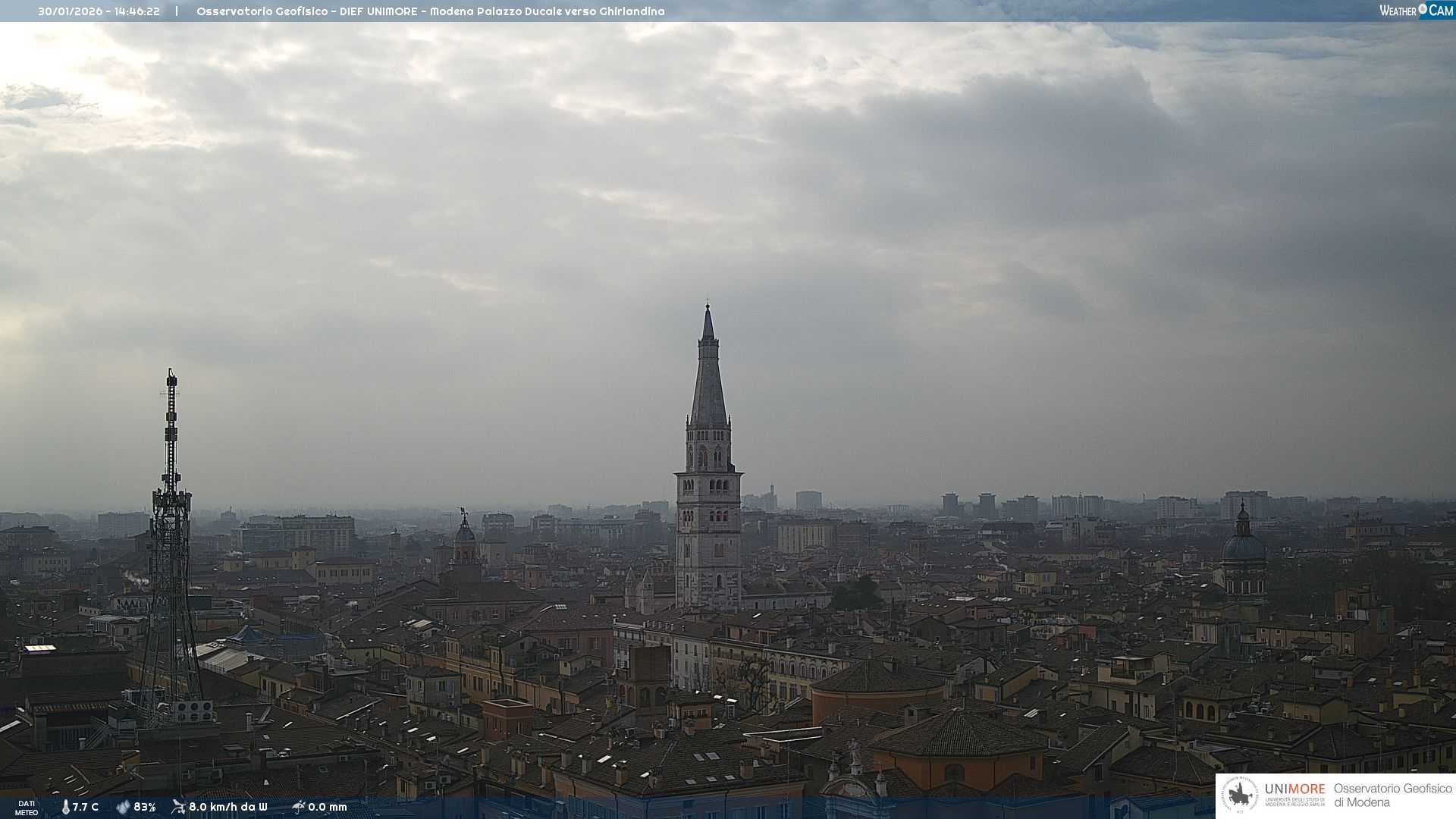
Task: Click the UNIMORE circular seal emblem
Action: 1240,795
